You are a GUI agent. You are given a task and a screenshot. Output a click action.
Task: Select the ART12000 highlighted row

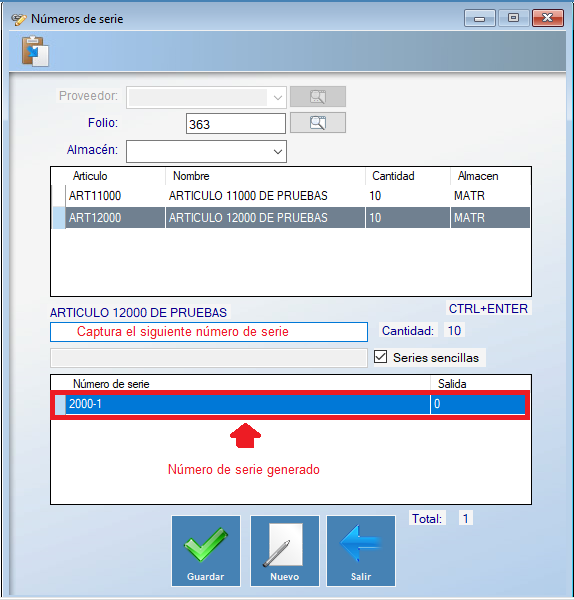(x=290, y=218)
